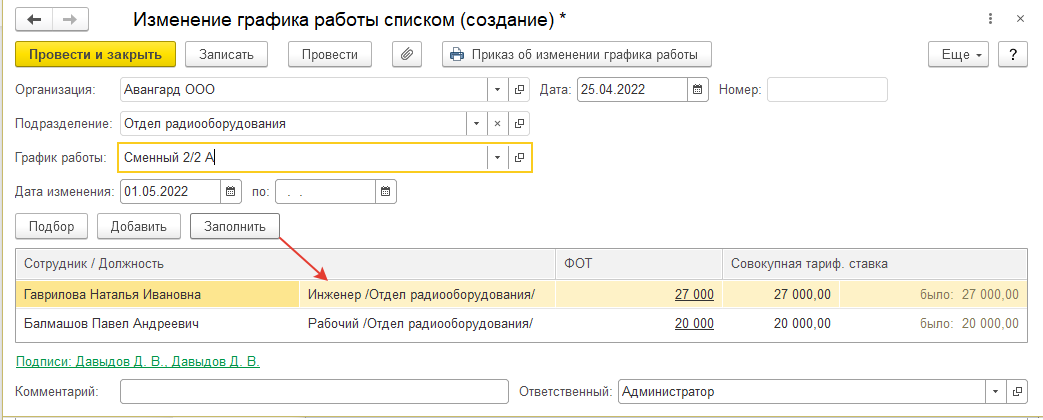Screen dimensions: 1043x420
Task: Open attached files via paperclip icon
Action: pos(407,55)
